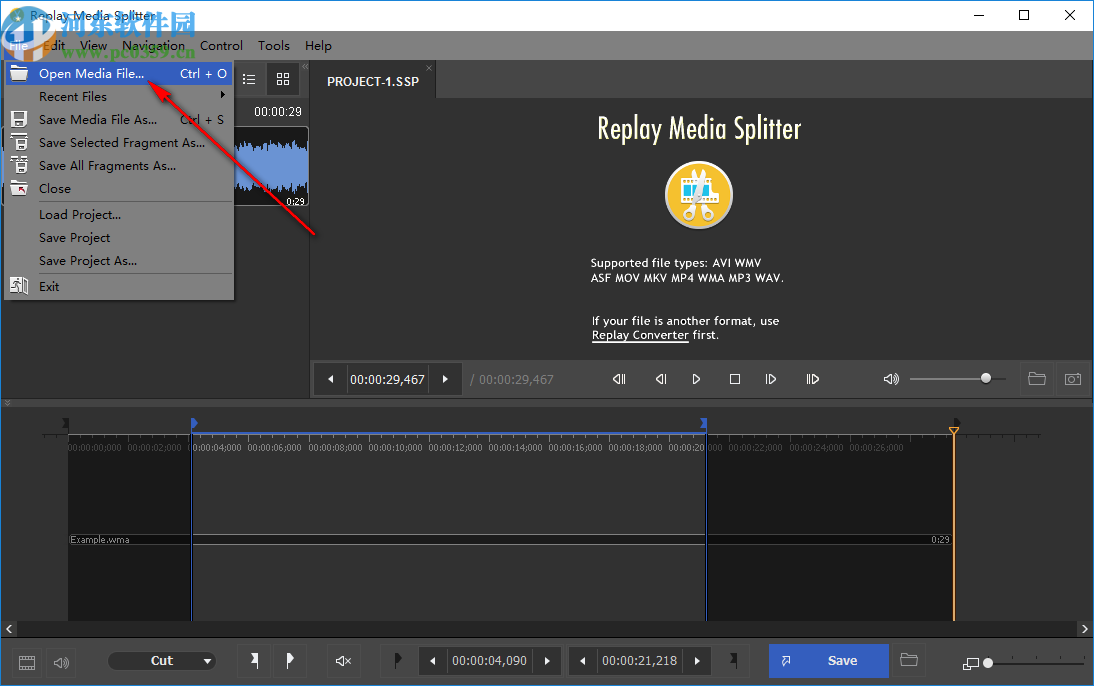1094x686 pixels.
Task: Switch to grid thumbnail view
Action: [283, 79]
